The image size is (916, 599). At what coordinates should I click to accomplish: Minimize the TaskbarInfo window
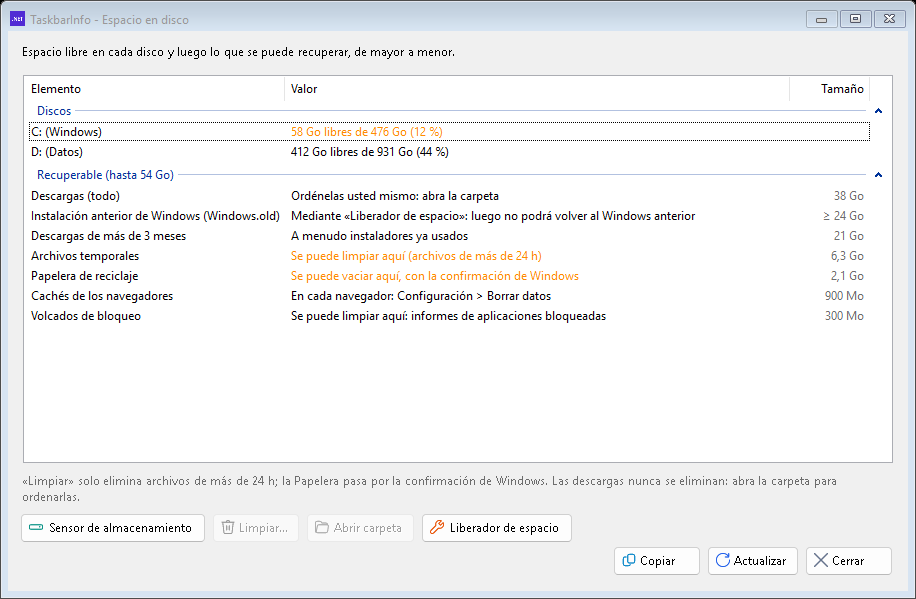pos(821,19)
